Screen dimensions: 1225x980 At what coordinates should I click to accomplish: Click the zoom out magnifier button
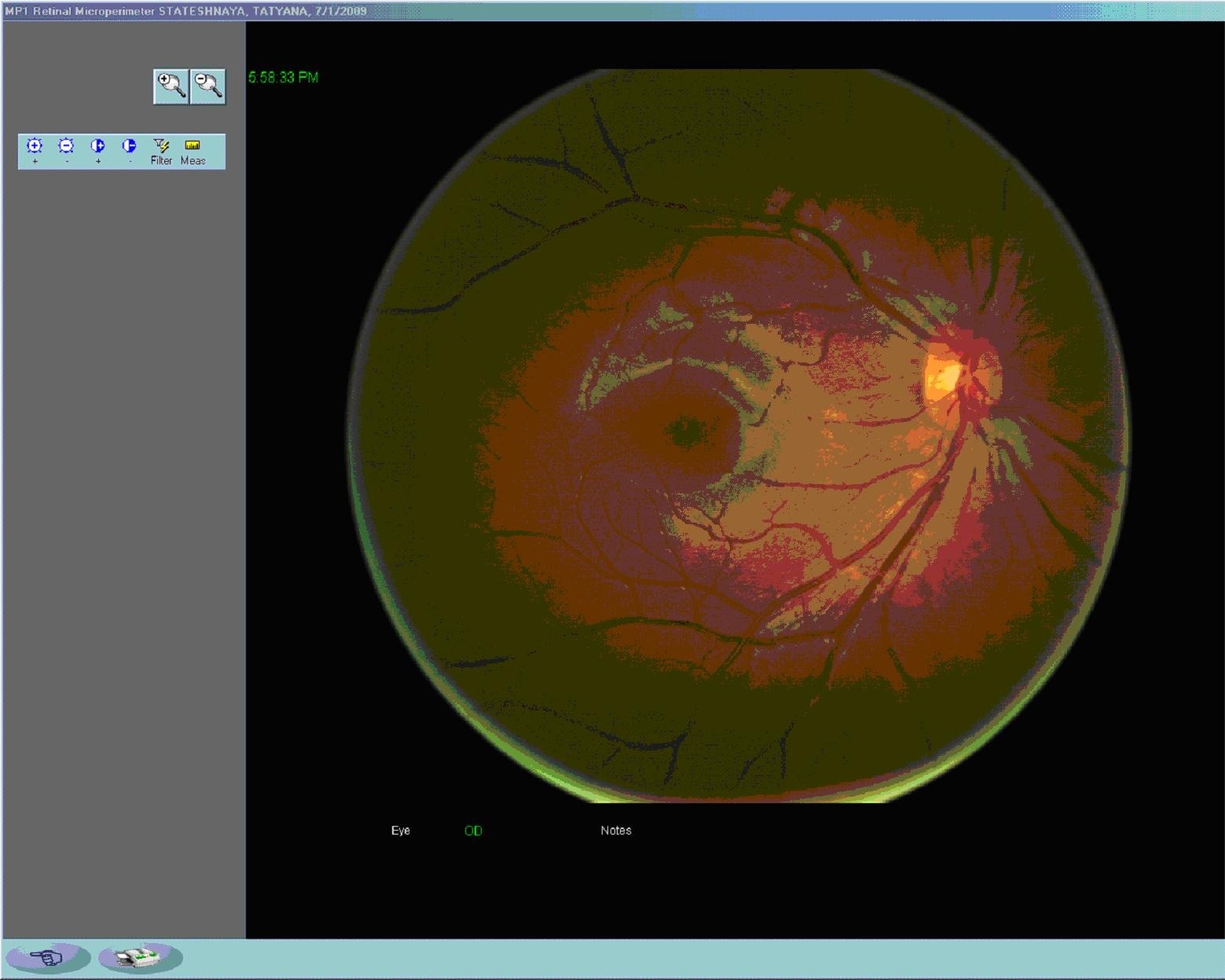tap(208, 86)
